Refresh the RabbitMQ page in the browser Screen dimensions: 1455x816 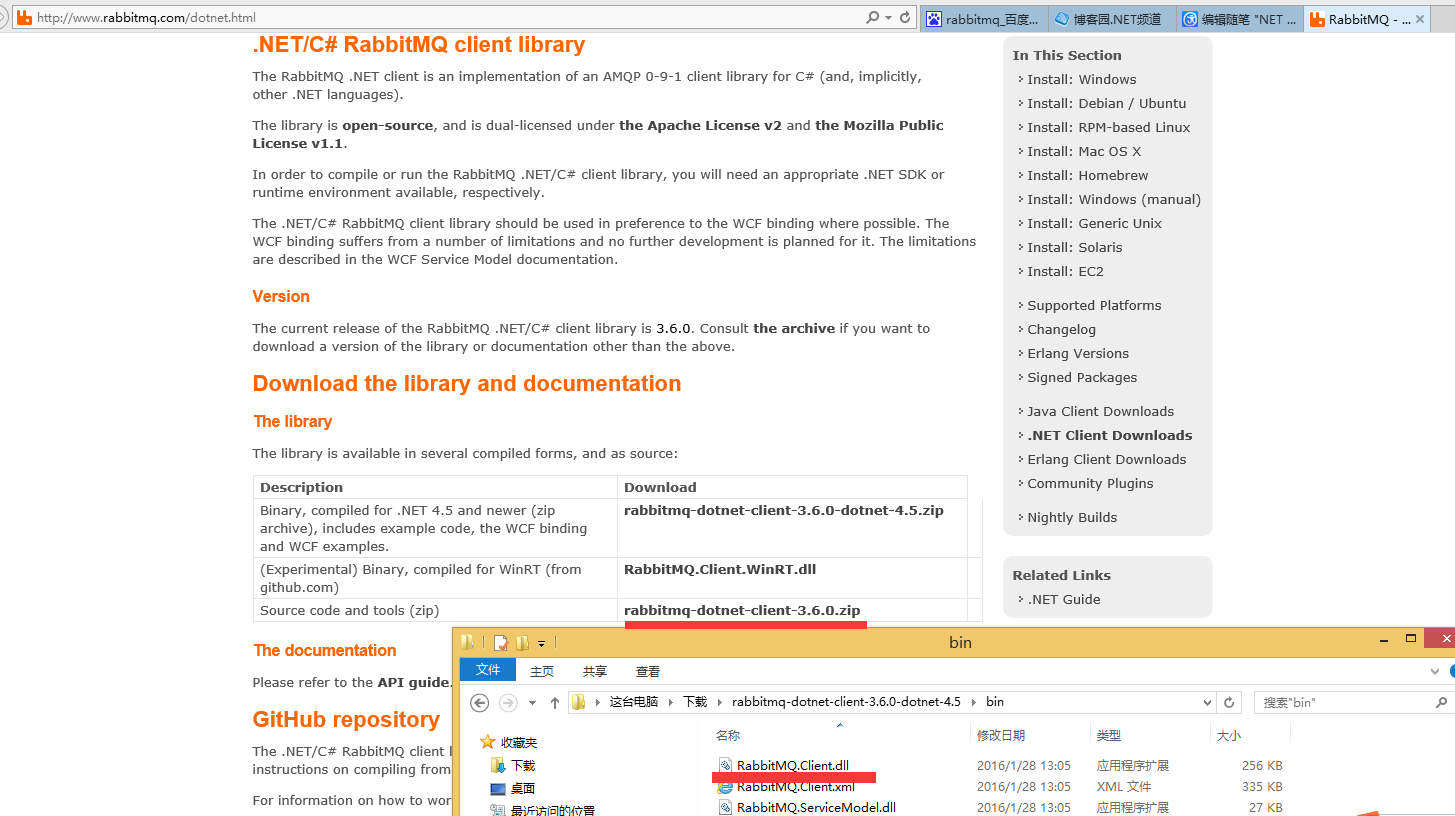point(905,18)
